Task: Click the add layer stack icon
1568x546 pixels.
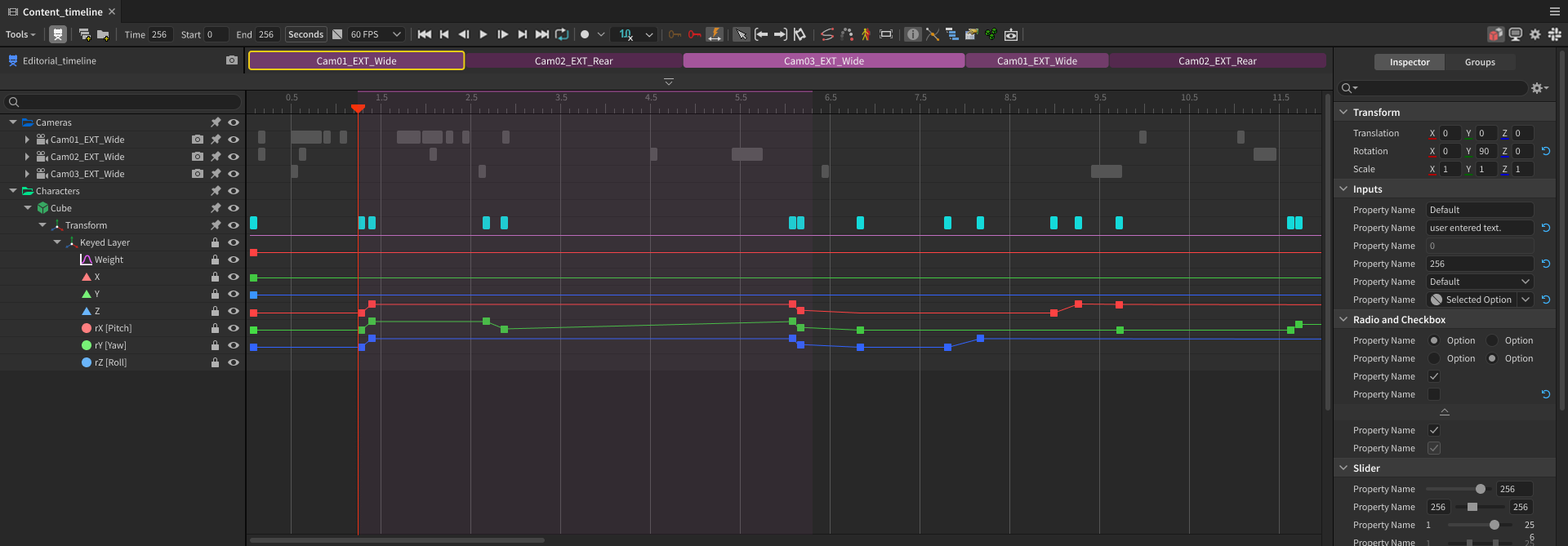Action: pos(84,34)
